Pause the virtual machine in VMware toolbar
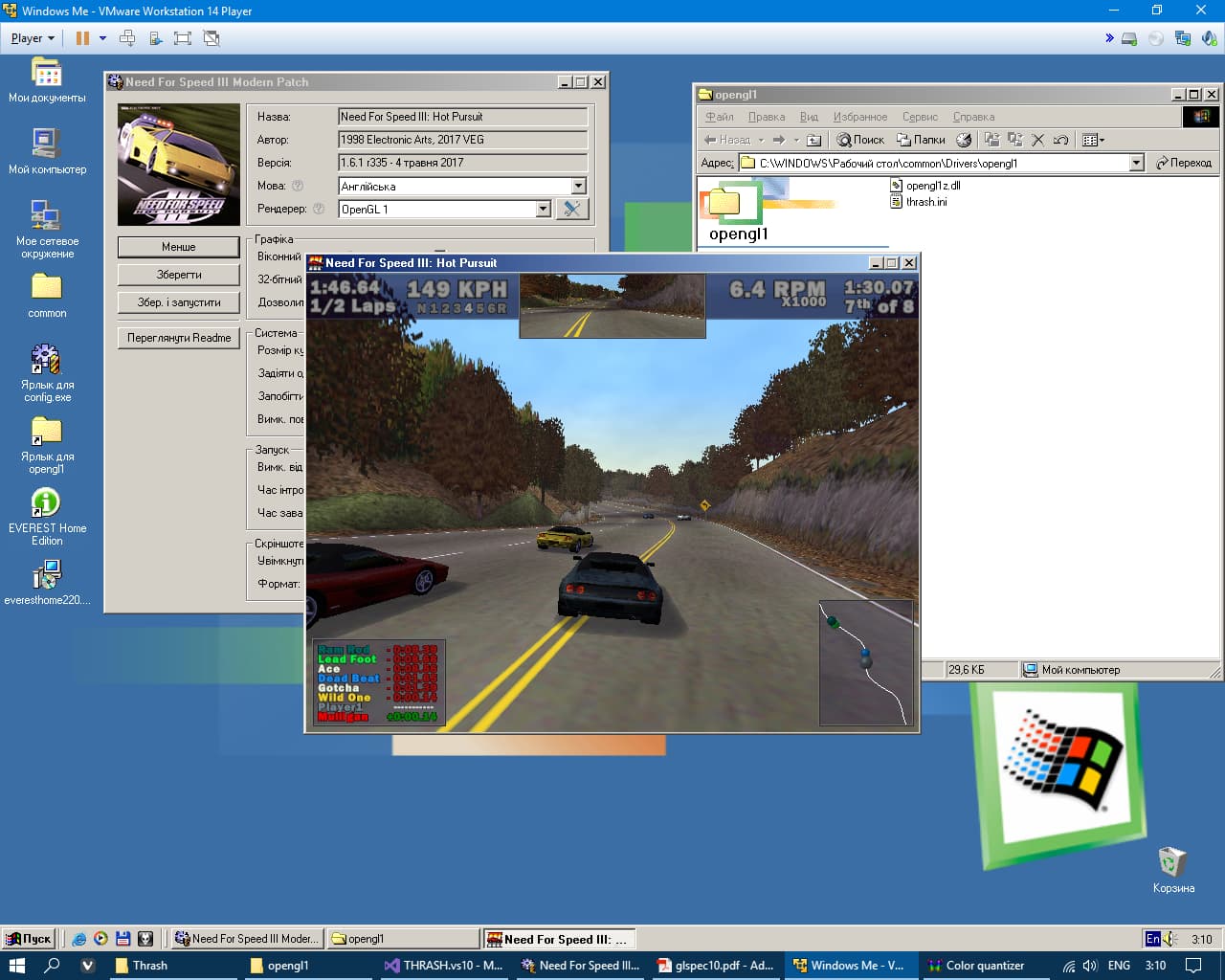Viewport: 1225px width, 980px height. pos(82,38)
